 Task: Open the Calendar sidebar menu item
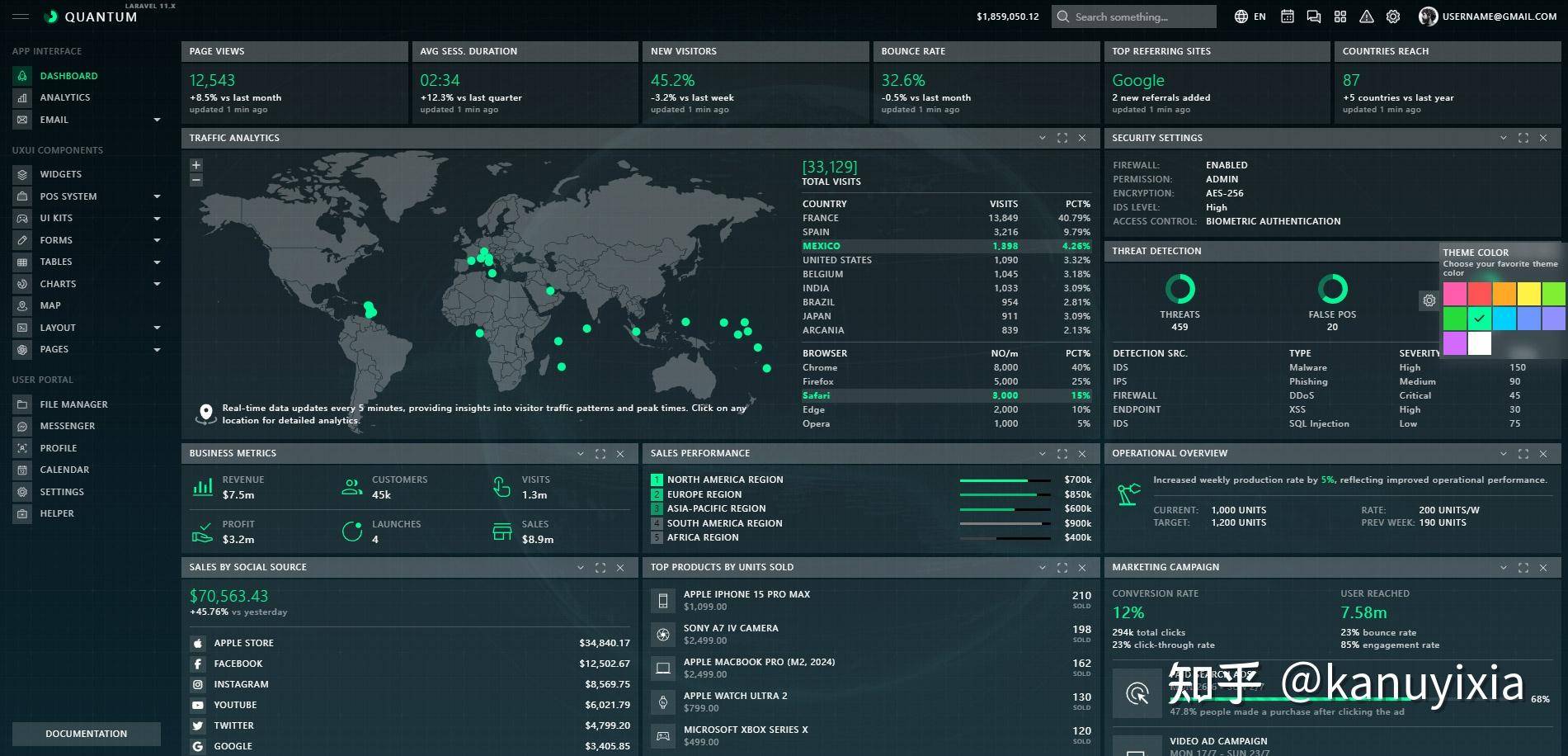(87, 470)
